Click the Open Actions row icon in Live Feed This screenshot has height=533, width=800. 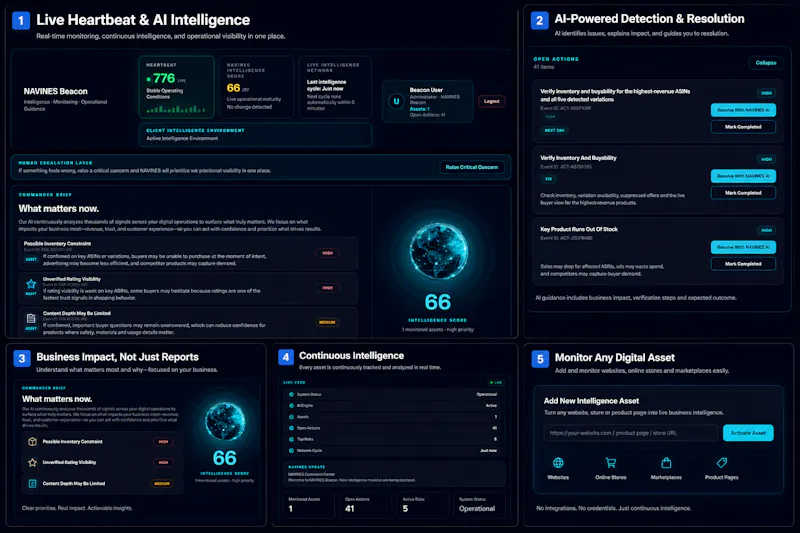click(291, 428)
